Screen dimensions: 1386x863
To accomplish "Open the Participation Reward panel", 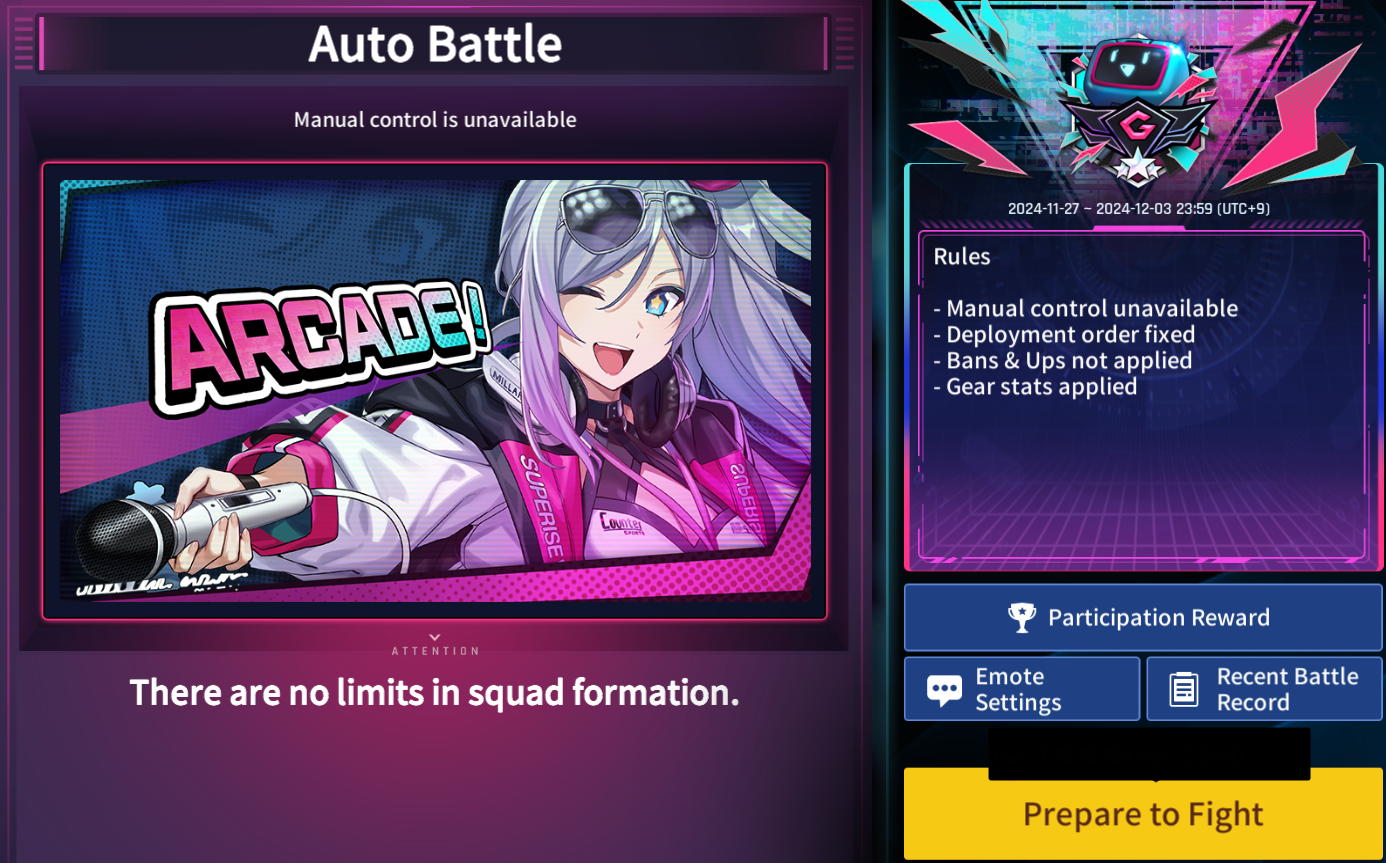I will click(1143, 618).
